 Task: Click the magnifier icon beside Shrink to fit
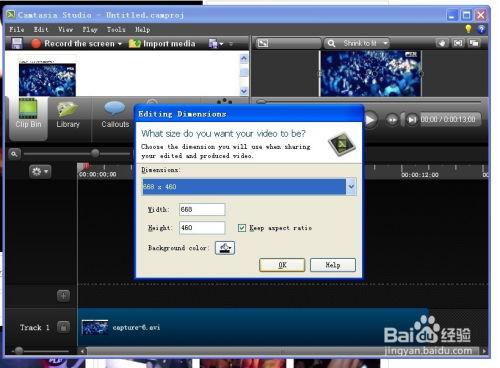[x=331, y=43]
